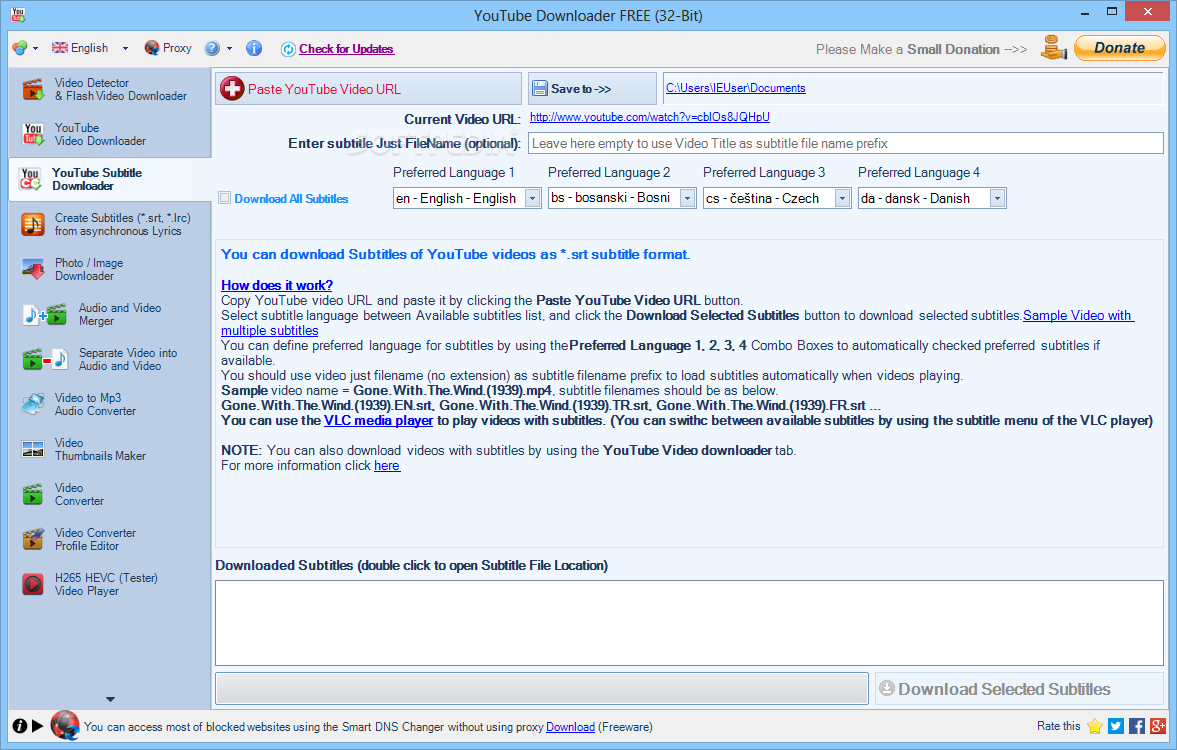
Task: Expand the Preferred Language 1 dropdown
Action: pyautogui.click(x=532, y=198)
